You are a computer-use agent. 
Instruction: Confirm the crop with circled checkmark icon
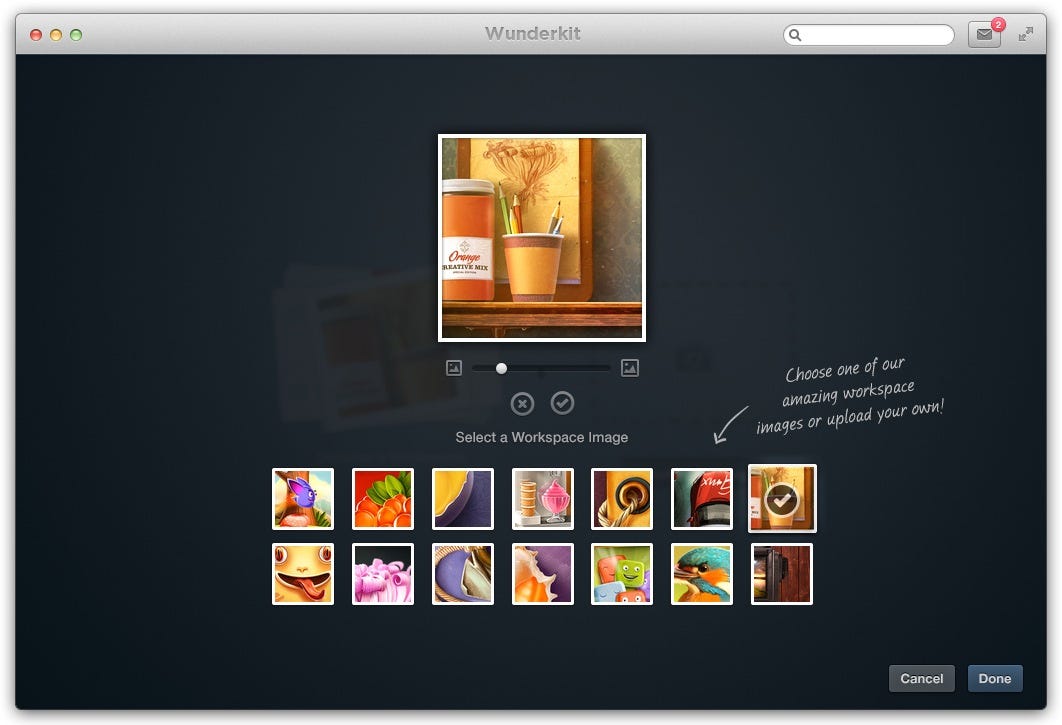point(562,403)
